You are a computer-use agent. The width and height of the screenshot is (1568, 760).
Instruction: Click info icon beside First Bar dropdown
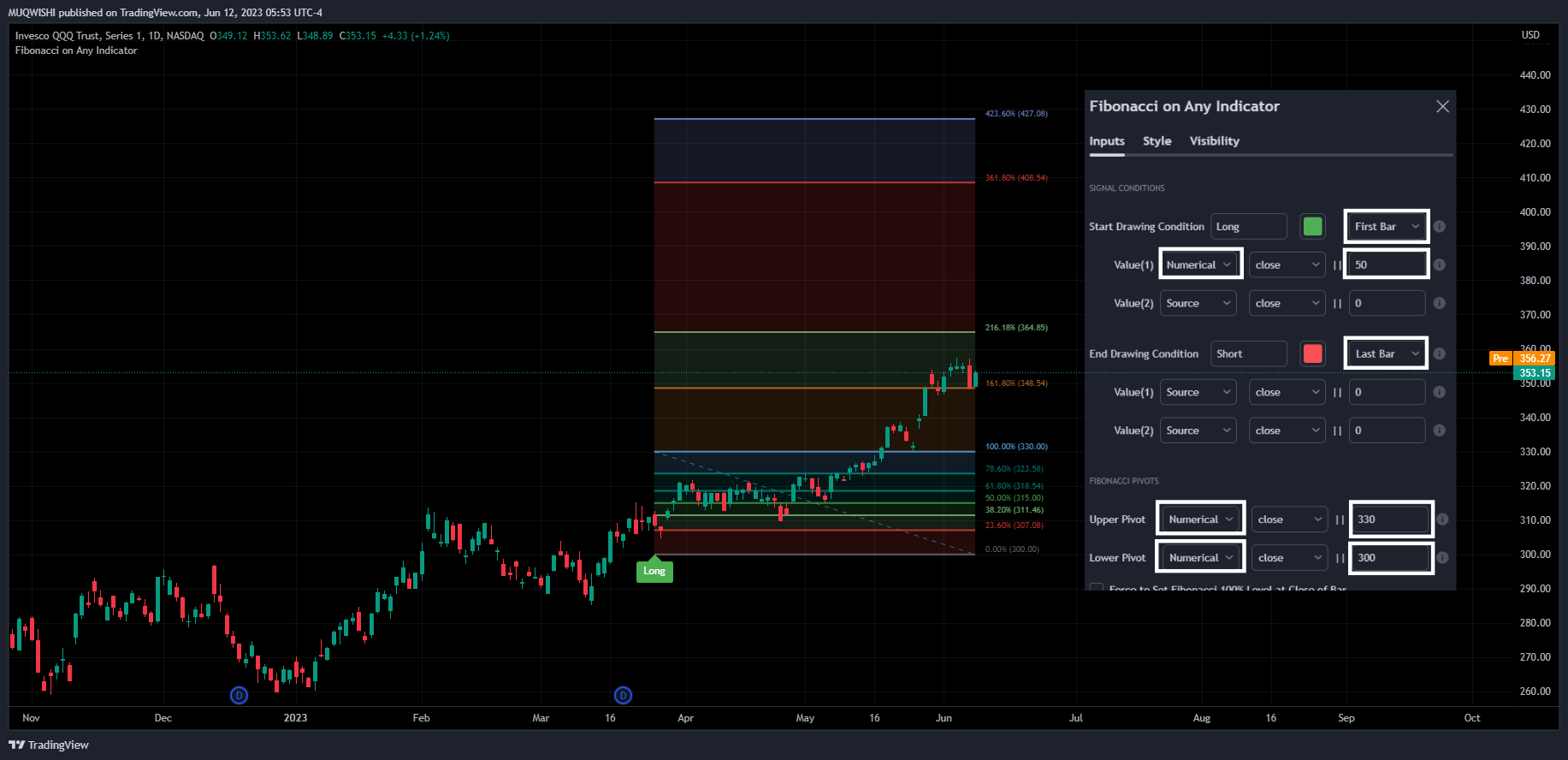(x=1439, y=227)
